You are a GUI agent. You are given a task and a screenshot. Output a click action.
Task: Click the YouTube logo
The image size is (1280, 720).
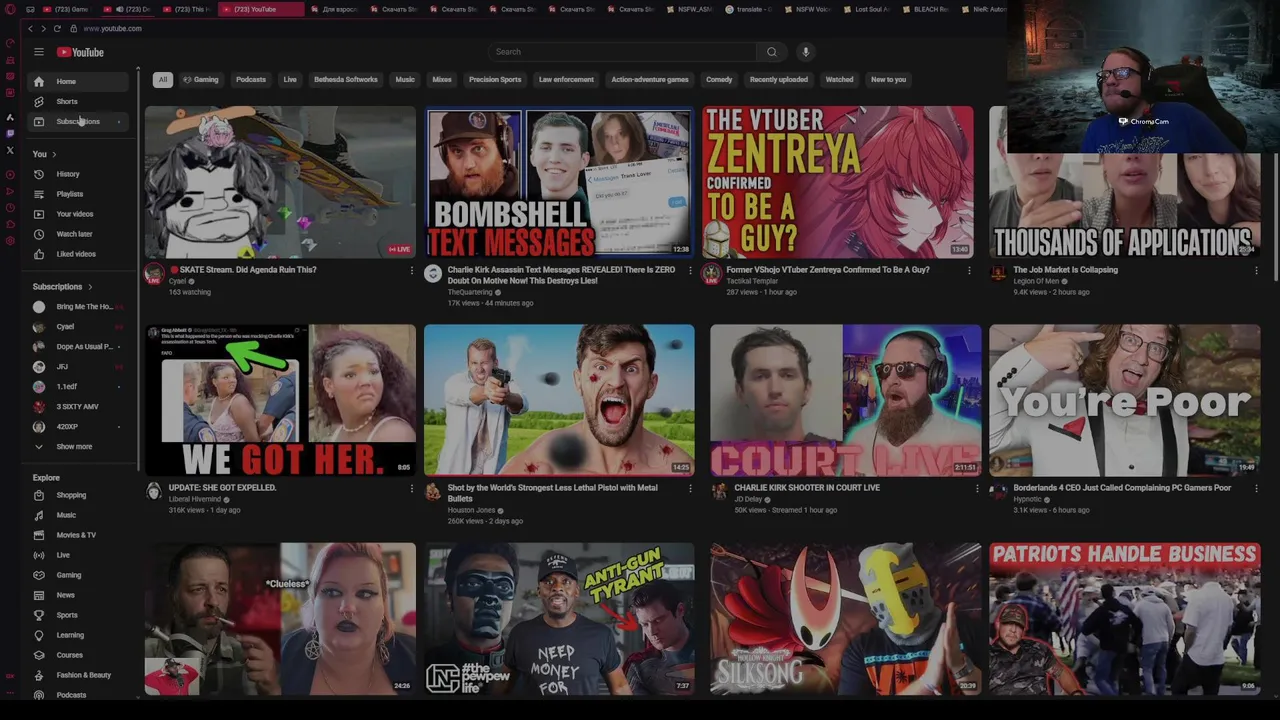click(x=80, y=52)
